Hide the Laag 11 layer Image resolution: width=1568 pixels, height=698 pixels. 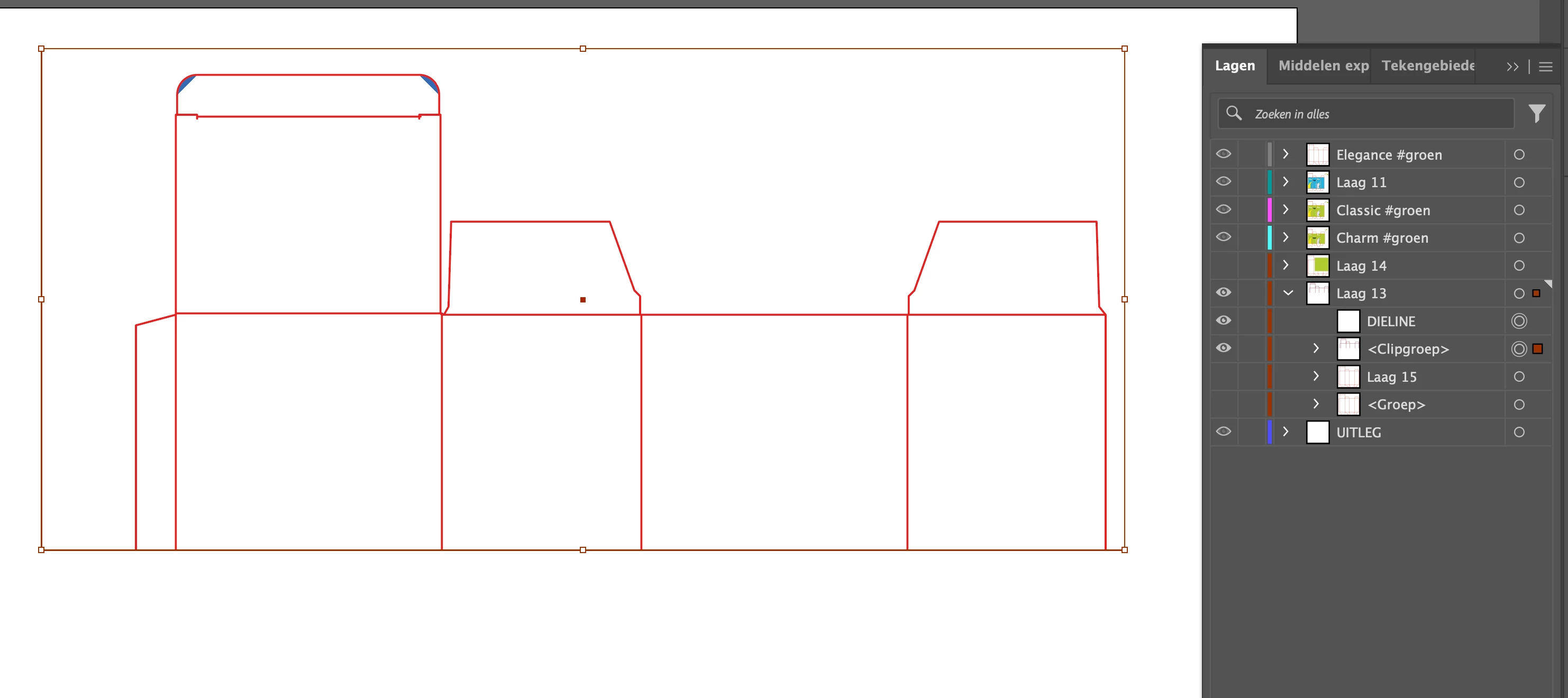(x=1224, y=182)
